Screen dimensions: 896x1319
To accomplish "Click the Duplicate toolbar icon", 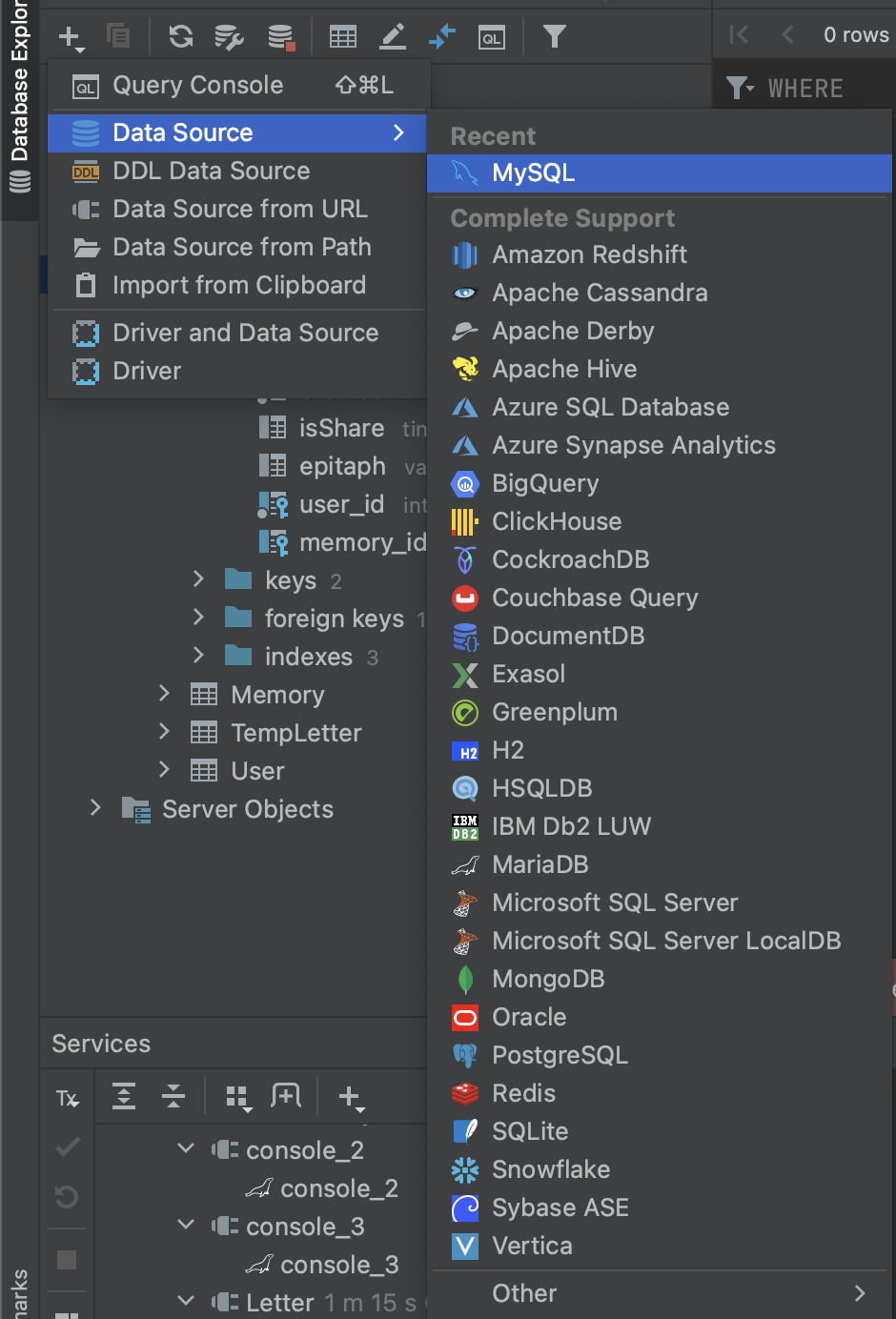I will 118,36.
